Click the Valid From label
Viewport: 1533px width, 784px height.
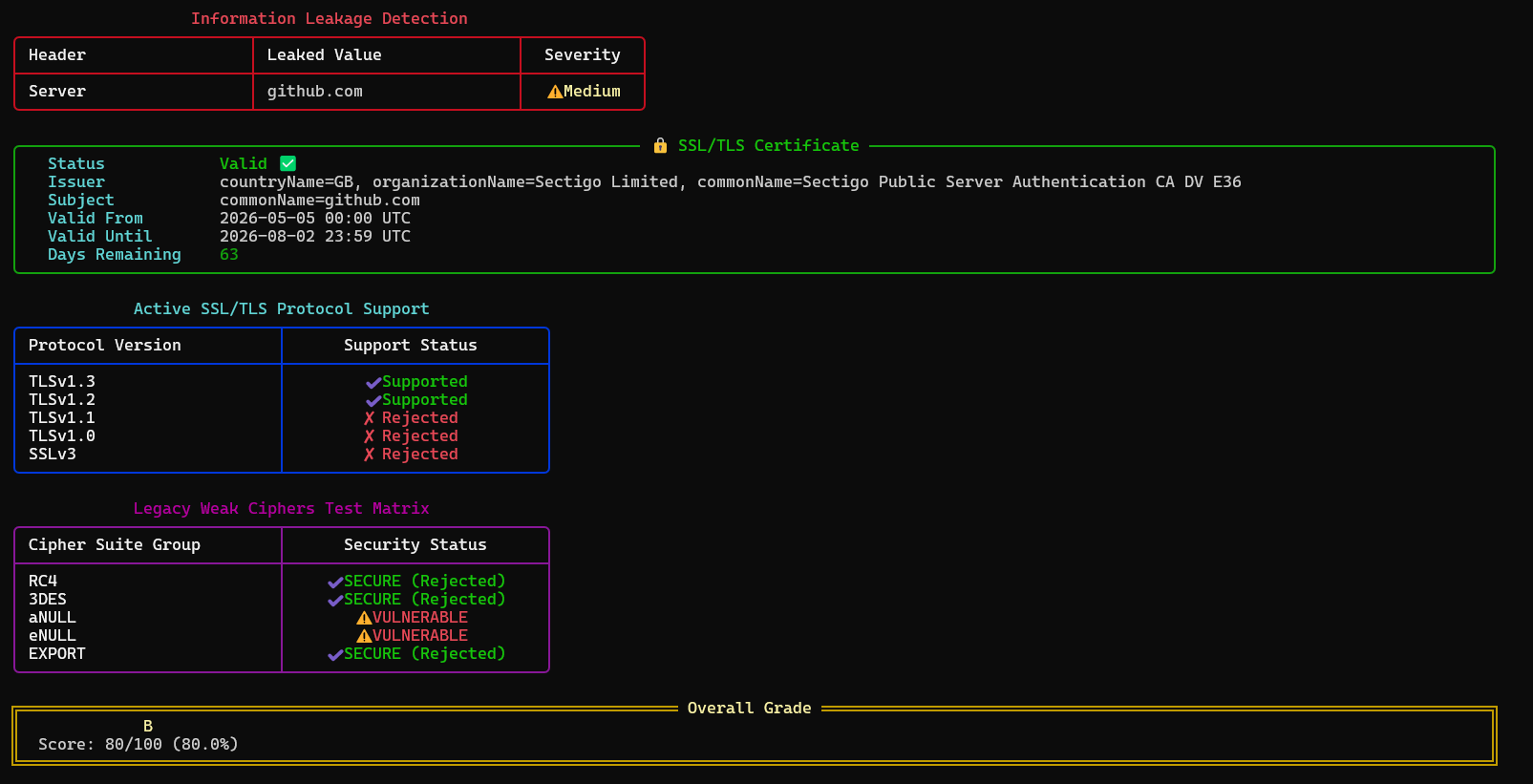click(96, 218)
